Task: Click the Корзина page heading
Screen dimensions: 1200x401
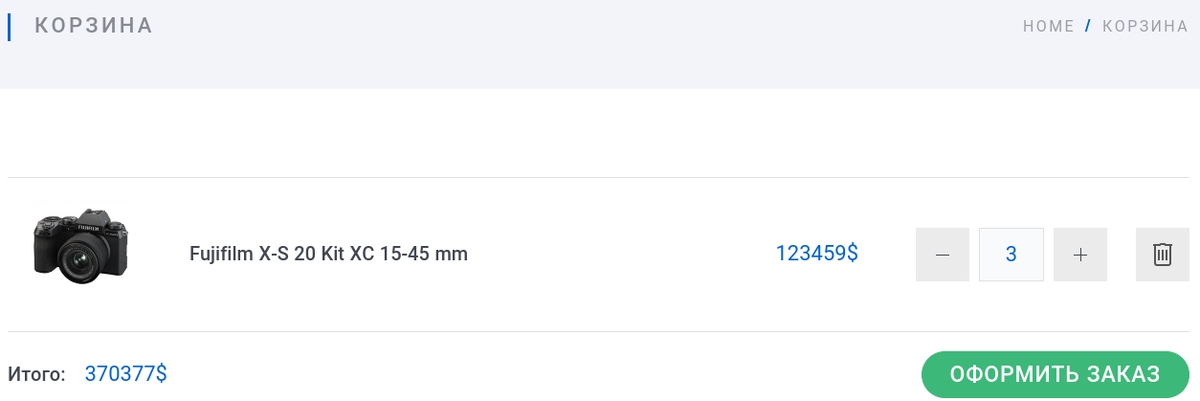Action: (94, 26)
